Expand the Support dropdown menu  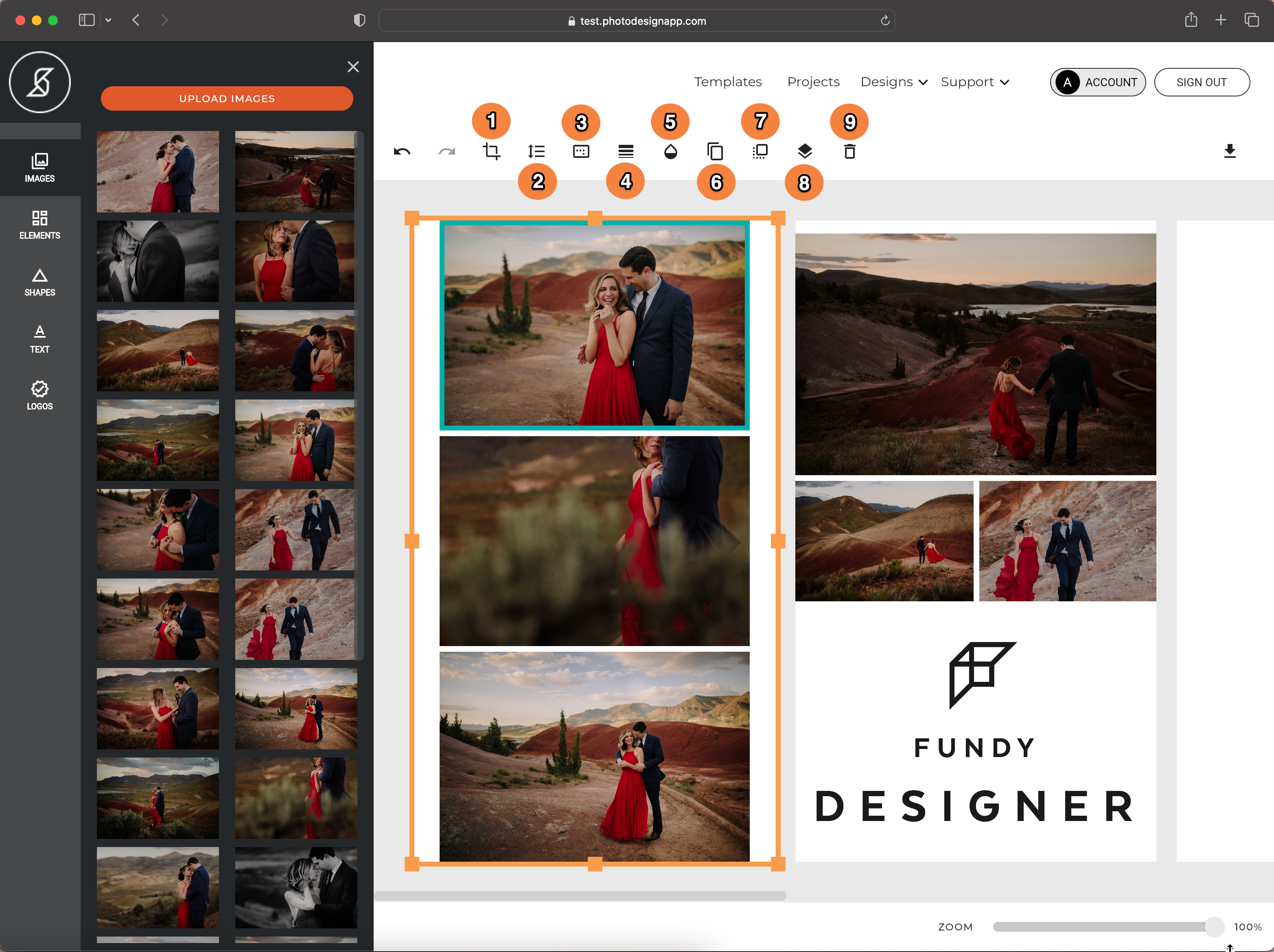(974, 82)
